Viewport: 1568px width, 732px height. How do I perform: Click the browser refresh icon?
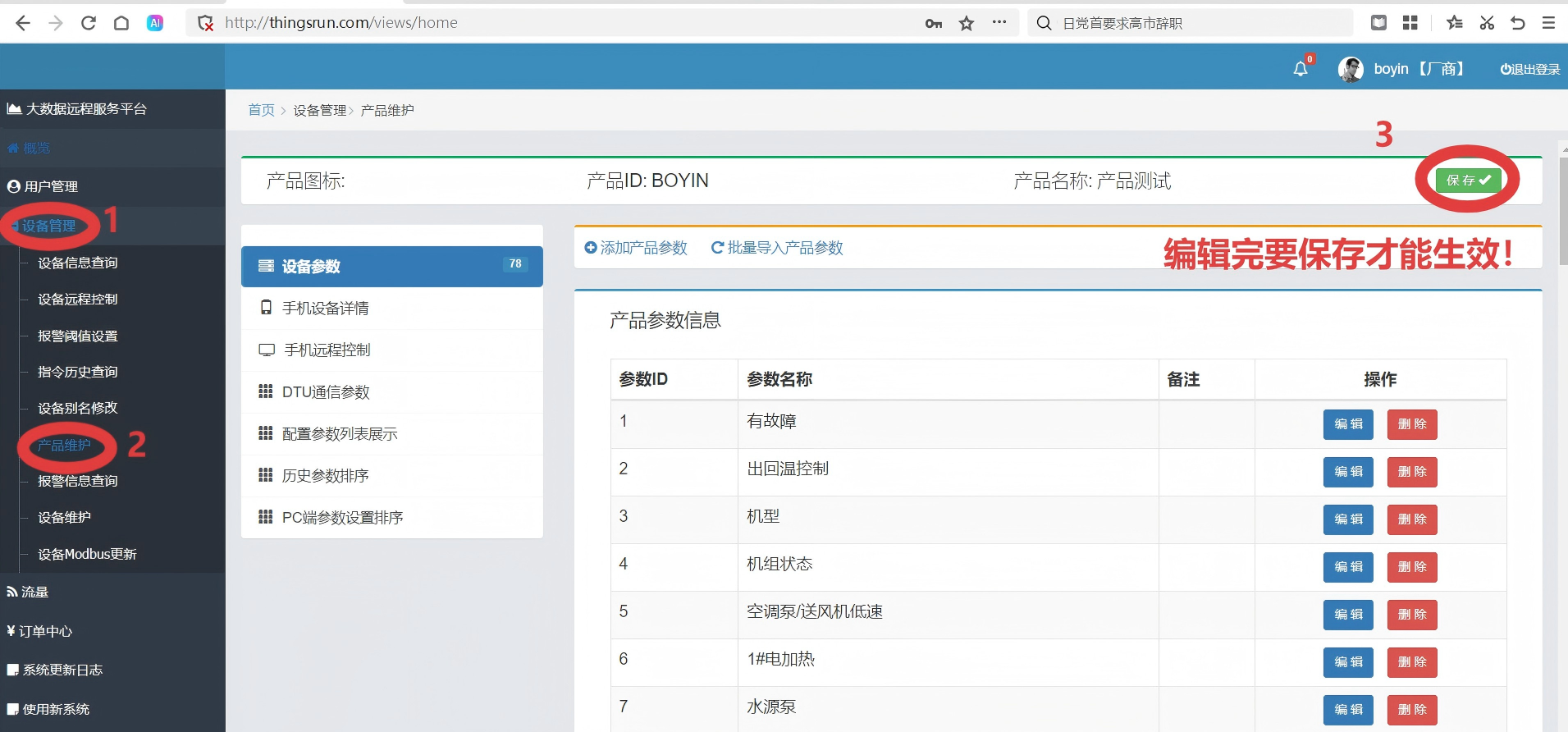[x=89, y=23]
